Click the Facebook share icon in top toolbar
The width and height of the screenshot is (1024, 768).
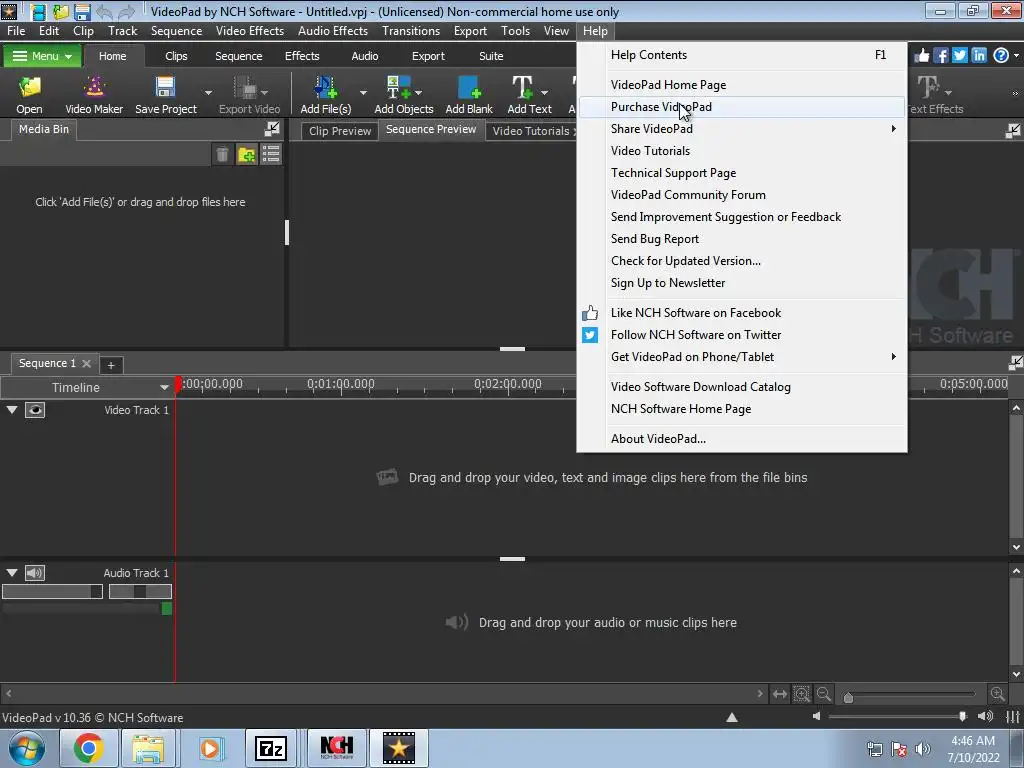click(x=940, y=56)
